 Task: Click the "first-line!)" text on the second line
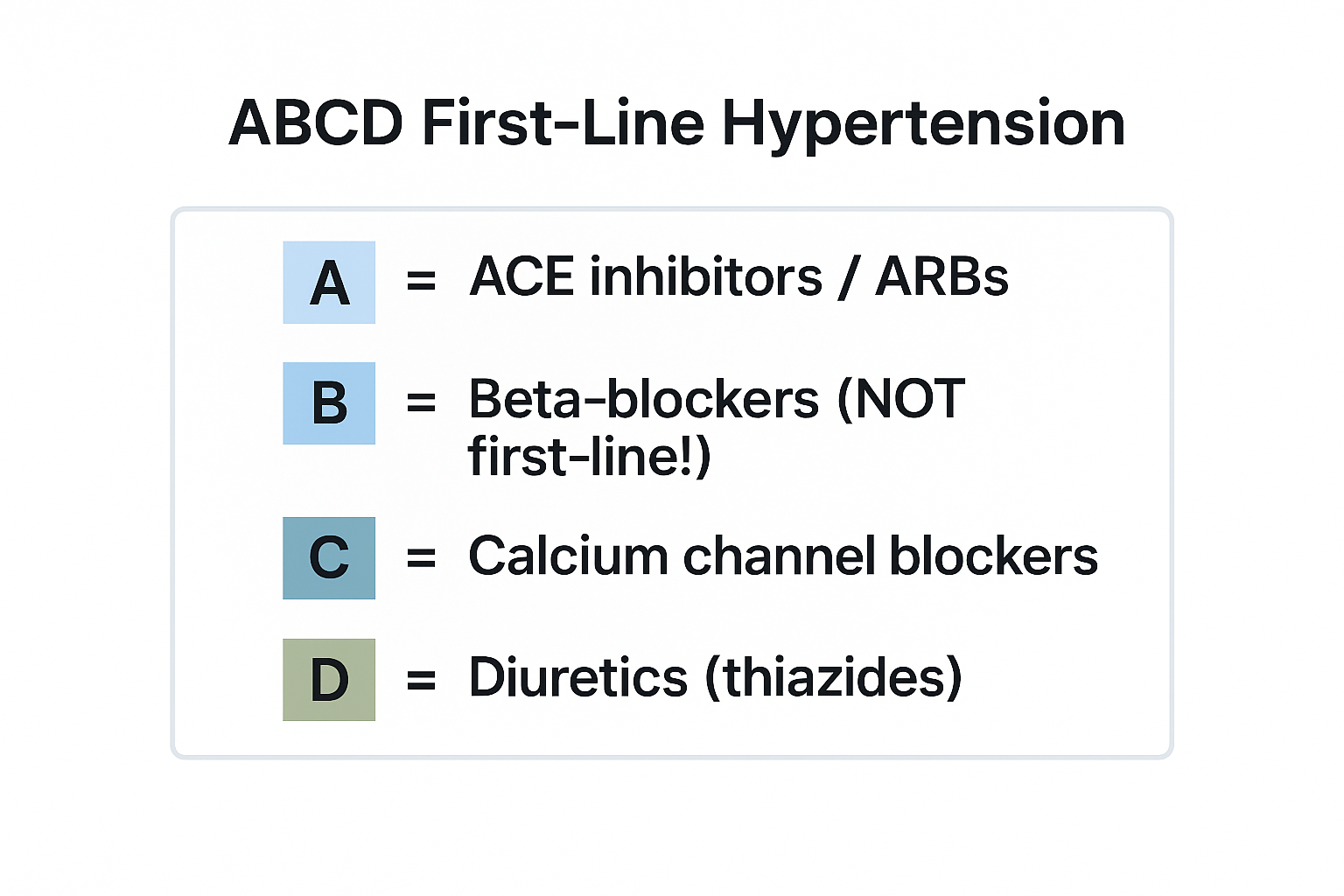pos(589,456)
